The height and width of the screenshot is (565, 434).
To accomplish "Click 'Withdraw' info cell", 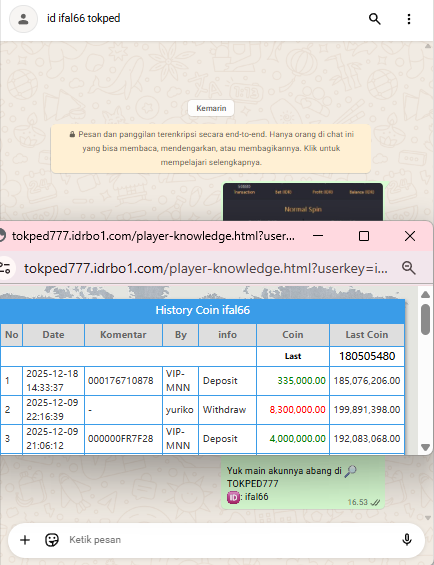I will coord(224,410).
